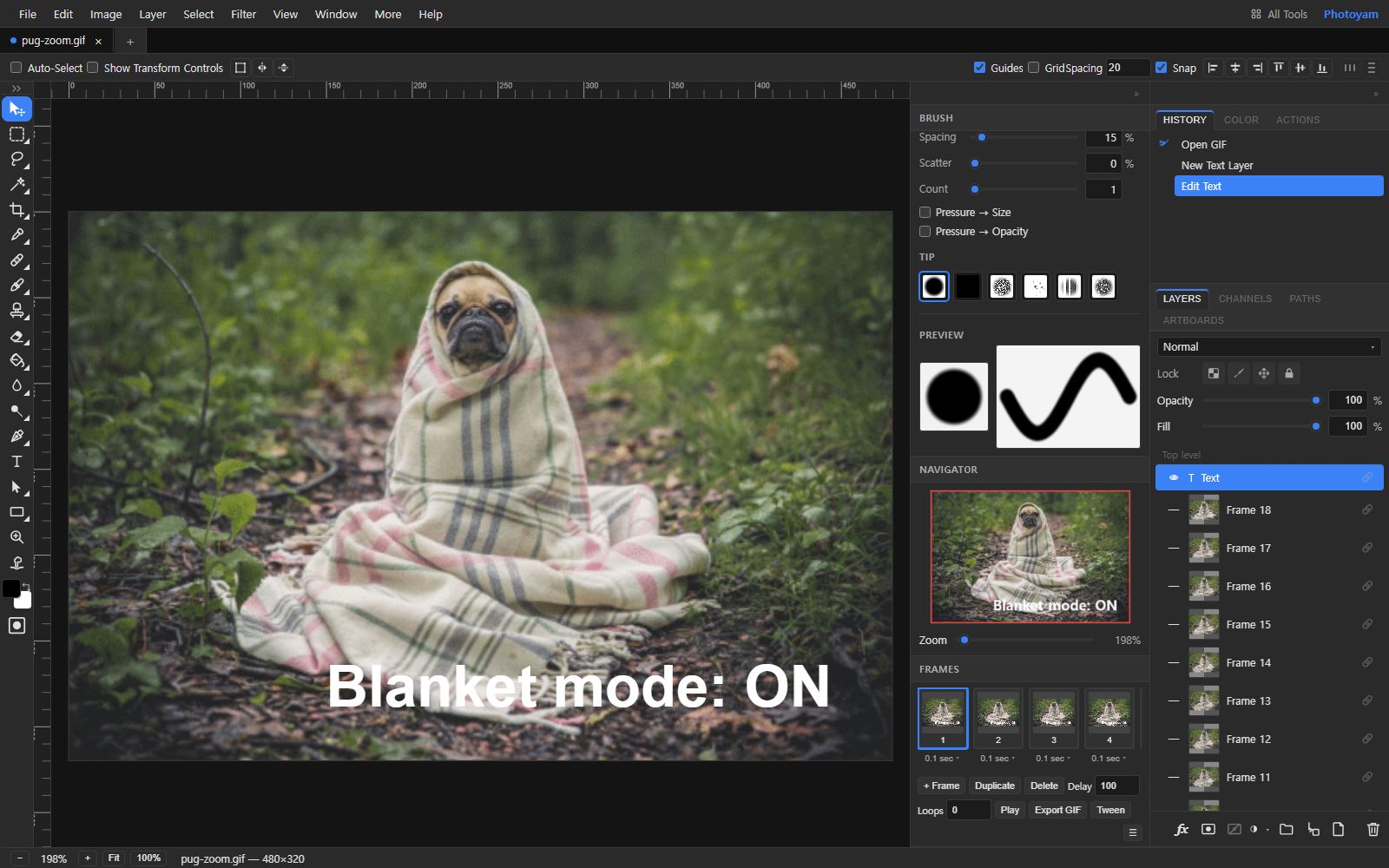This screenshot has width=1389, height=868.
Task: Select the Clone Stamp tool
Action: click(16, 310)
